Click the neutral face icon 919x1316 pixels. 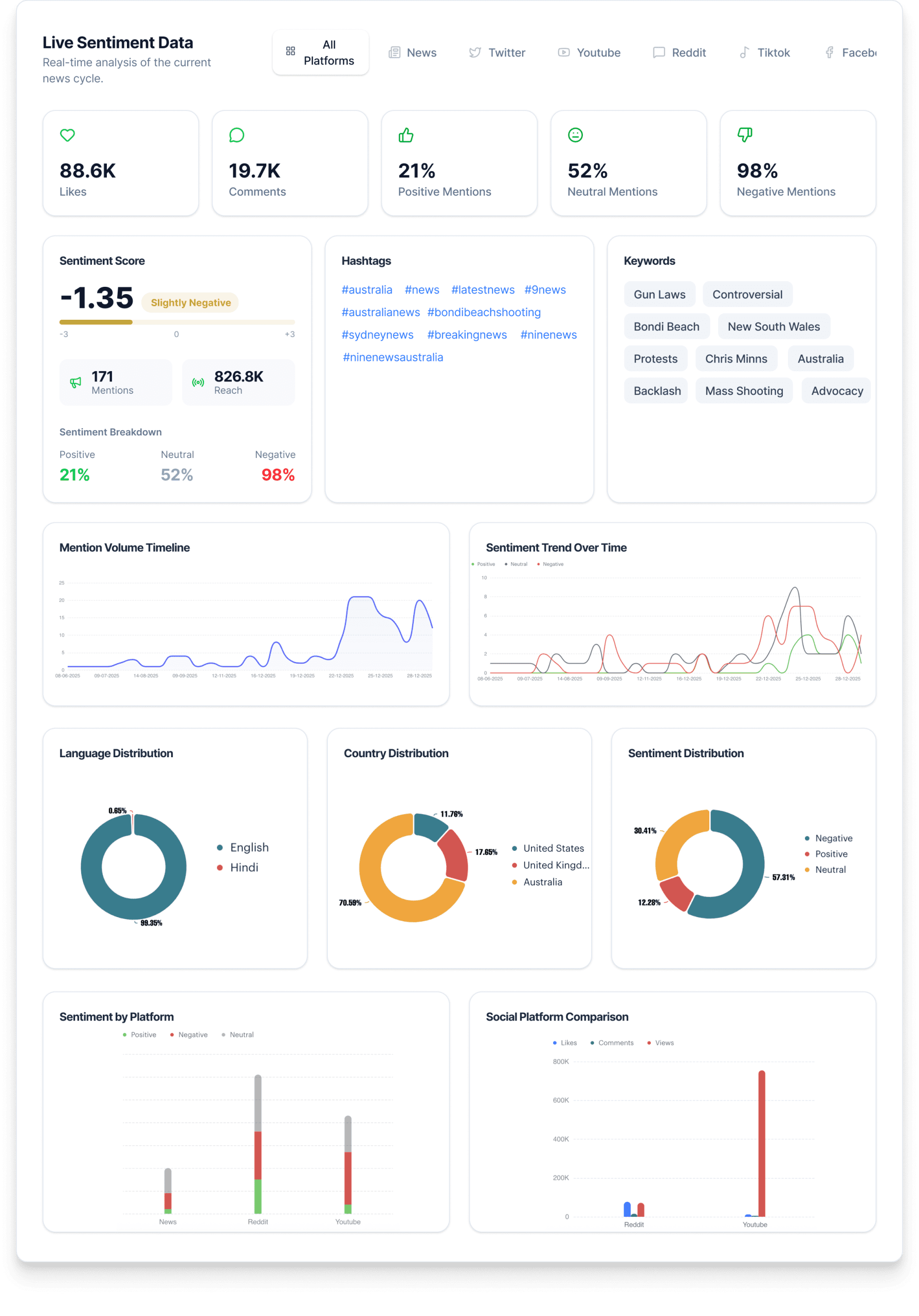coord(575,135)
